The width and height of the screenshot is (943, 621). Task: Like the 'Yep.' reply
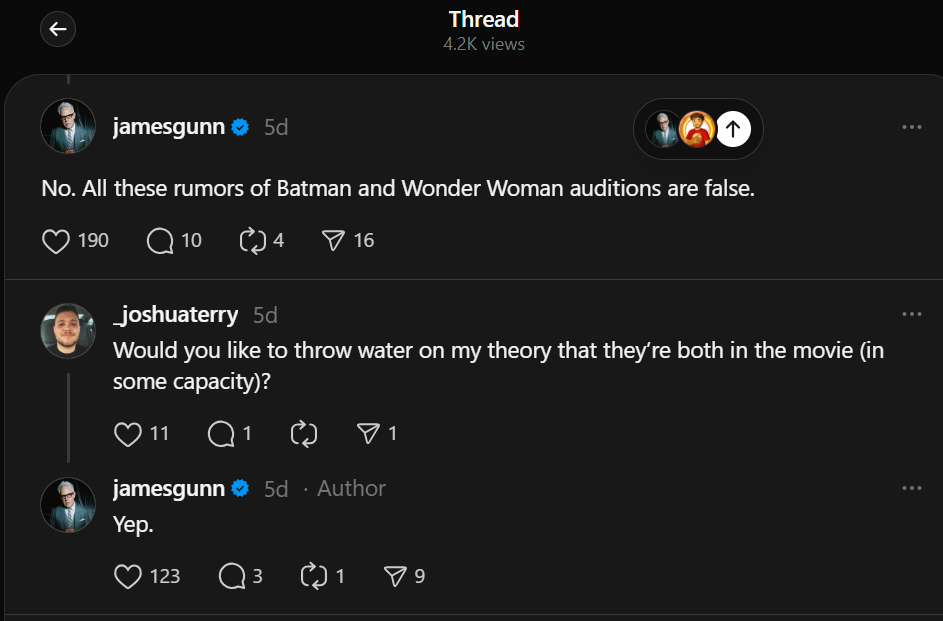pyautogui.click(x=128, y=576)
